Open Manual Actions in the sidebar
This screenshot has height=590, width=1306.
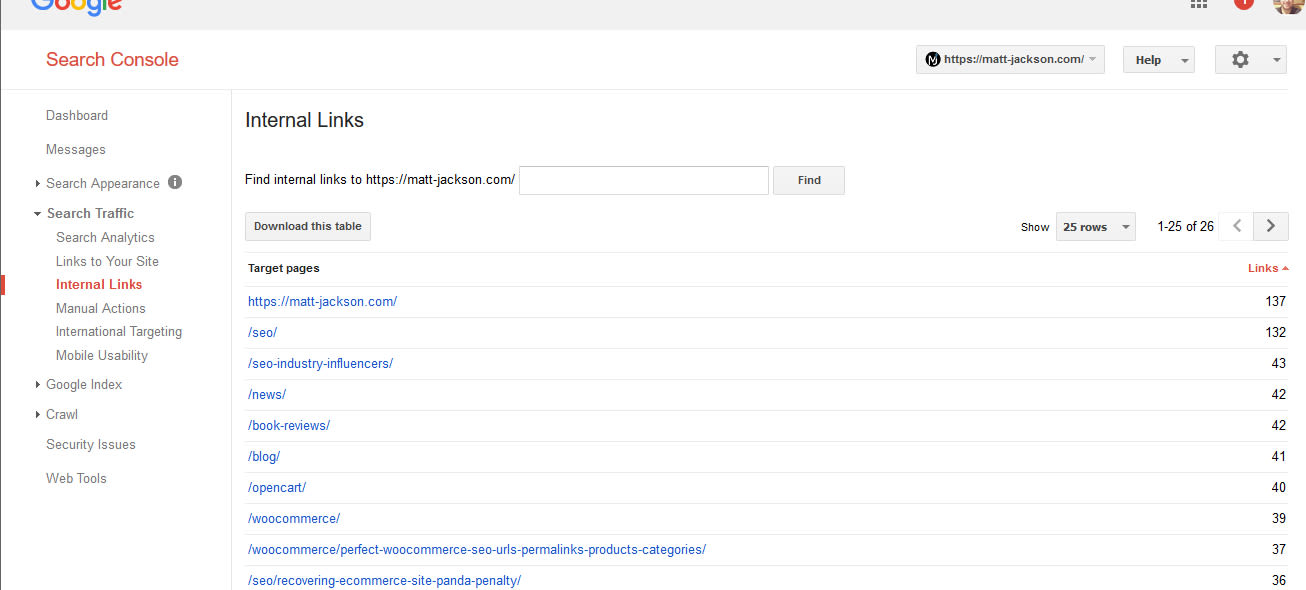coord(101,308)
